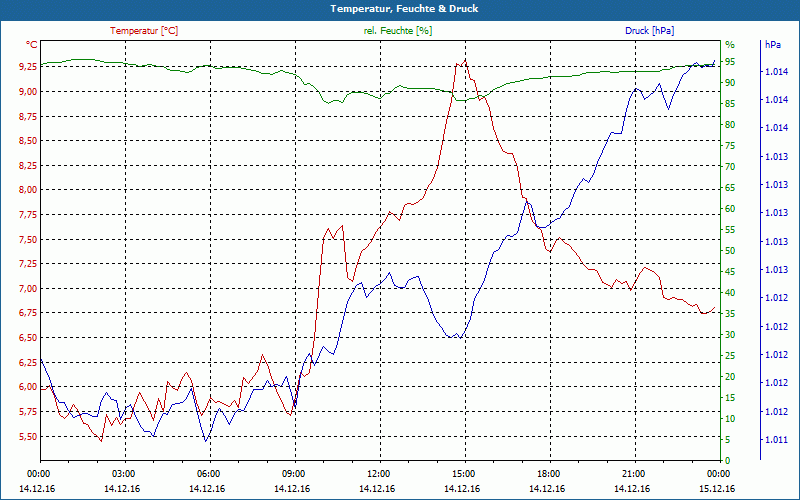Select the red "Temperatur [°C]" legend label

[x=144, y=31]
